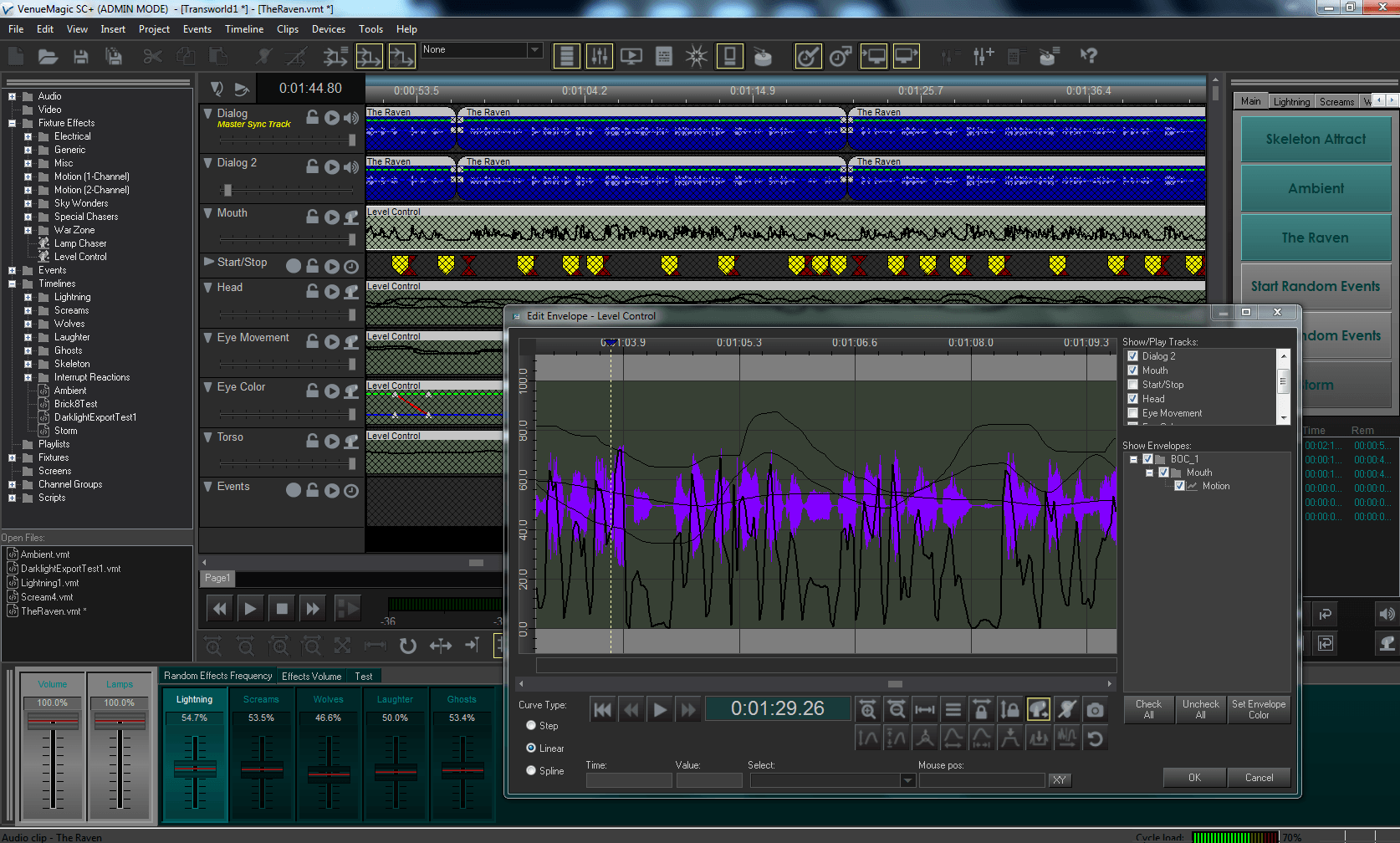
Task: Click the help question-mark pointer icon
Action: [x=1088, y=56]
